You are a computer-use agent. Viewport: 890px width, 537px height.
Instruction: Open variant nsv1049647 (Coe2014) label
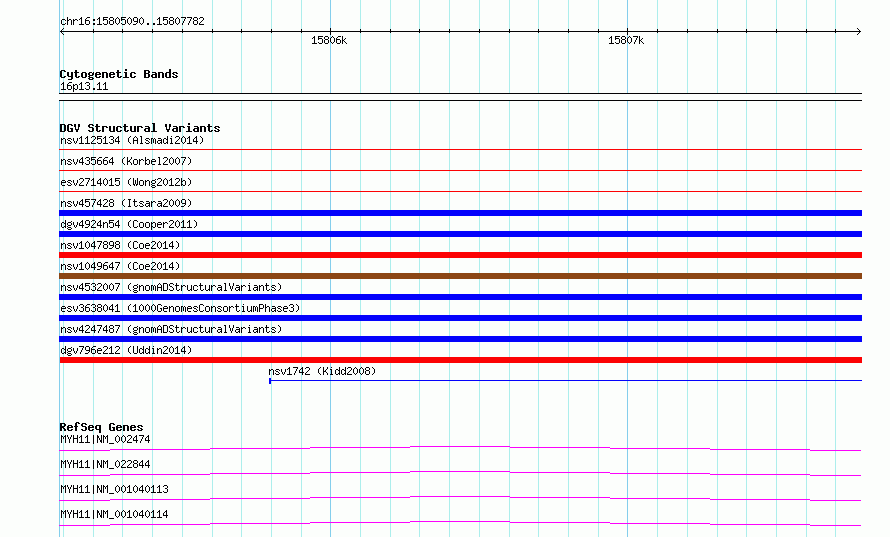point(120,266)
